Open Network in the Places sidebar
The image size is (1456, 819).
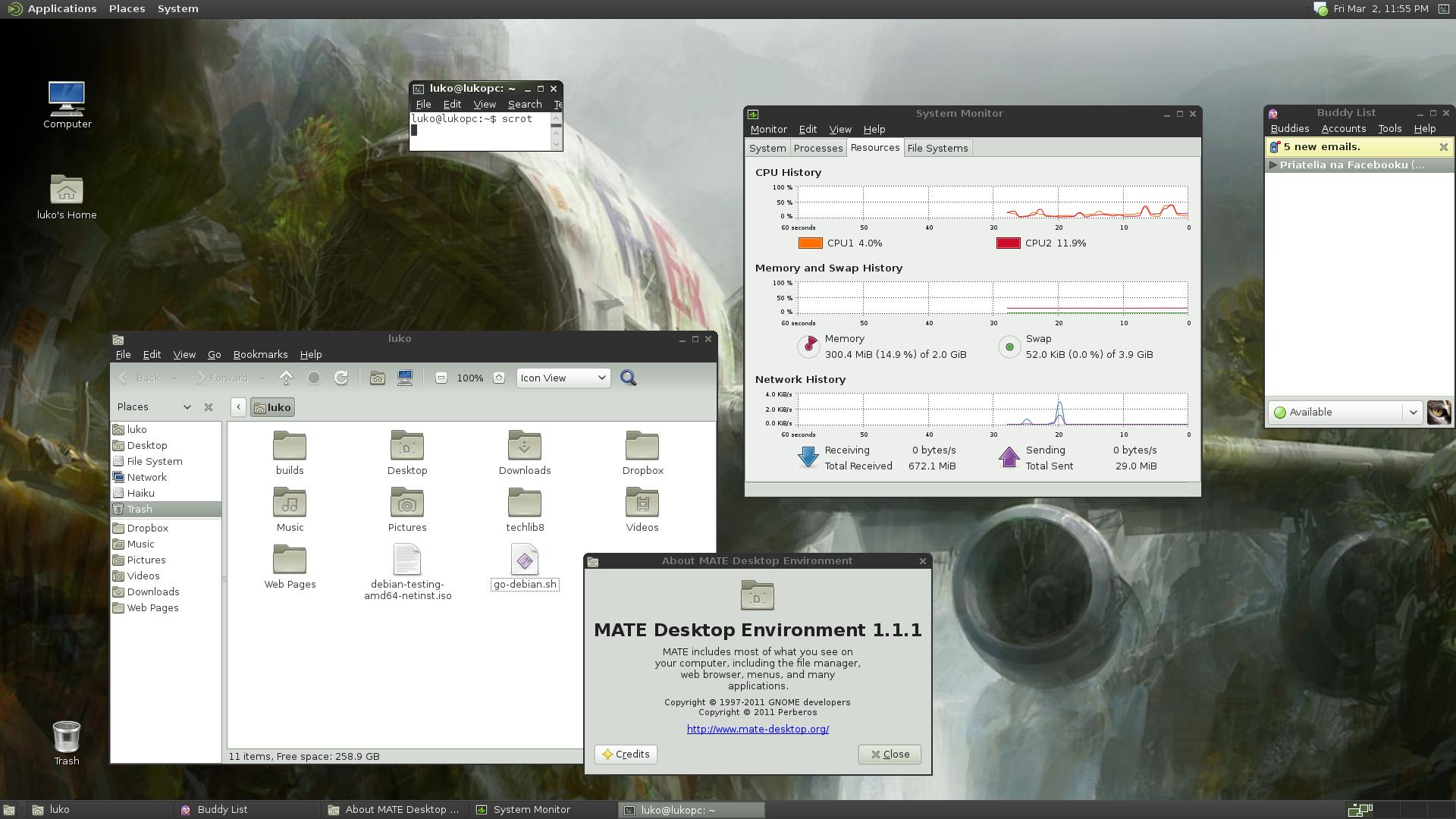click(166, 478)
